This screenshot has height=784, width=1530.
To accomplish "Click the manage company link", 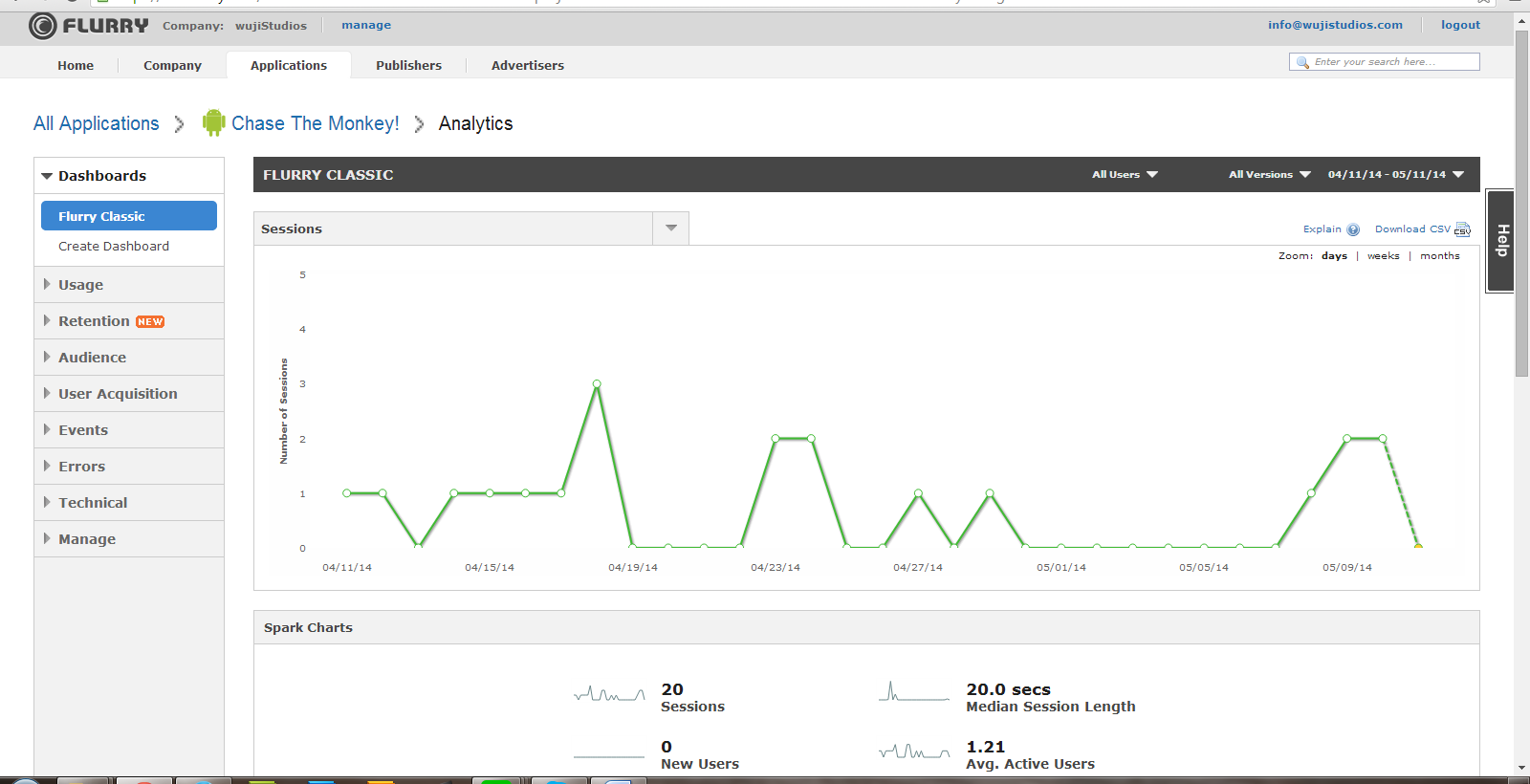I will [366, 25].
